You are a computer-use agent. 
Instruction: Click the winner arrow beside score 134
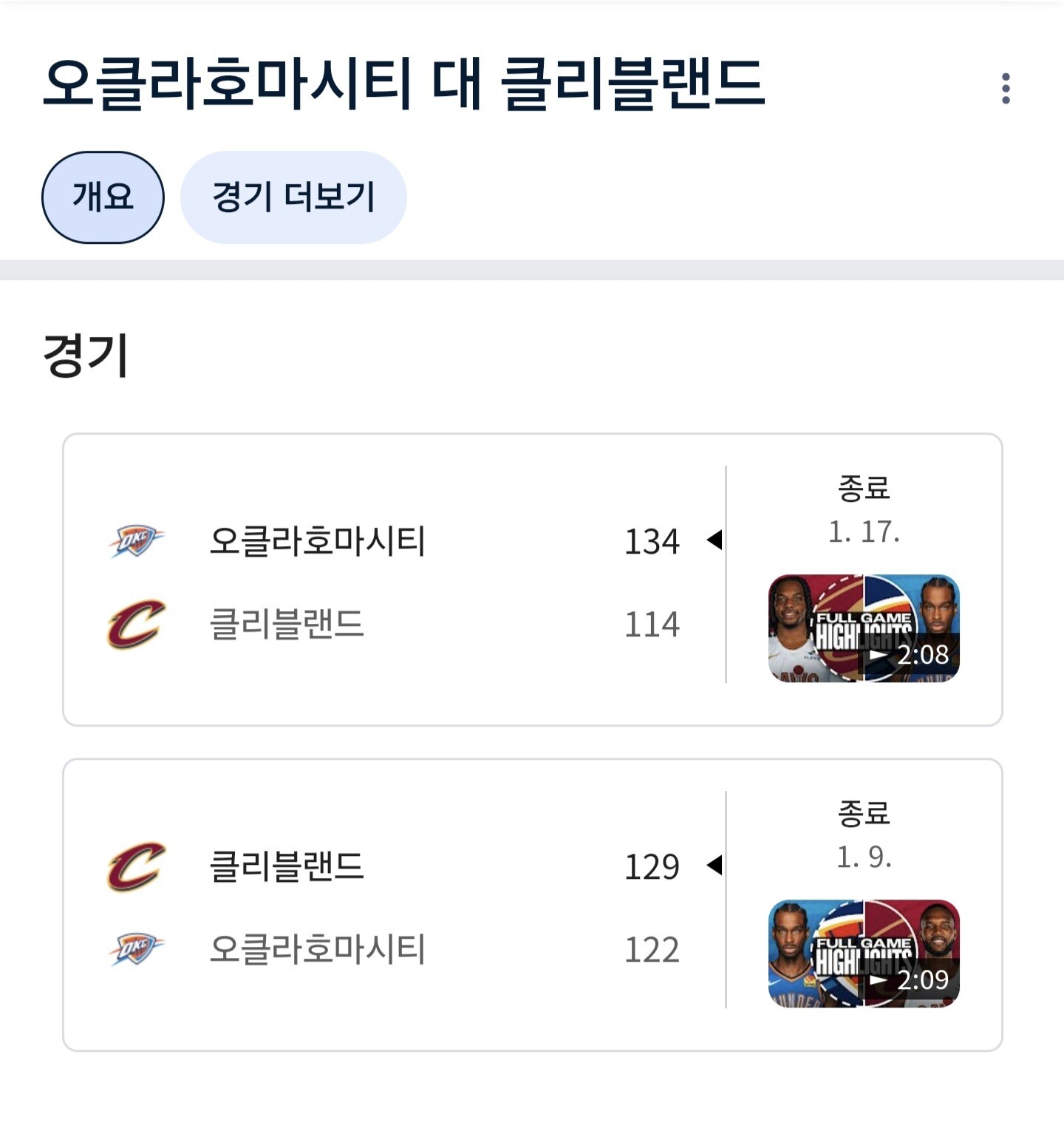[714, 540]
